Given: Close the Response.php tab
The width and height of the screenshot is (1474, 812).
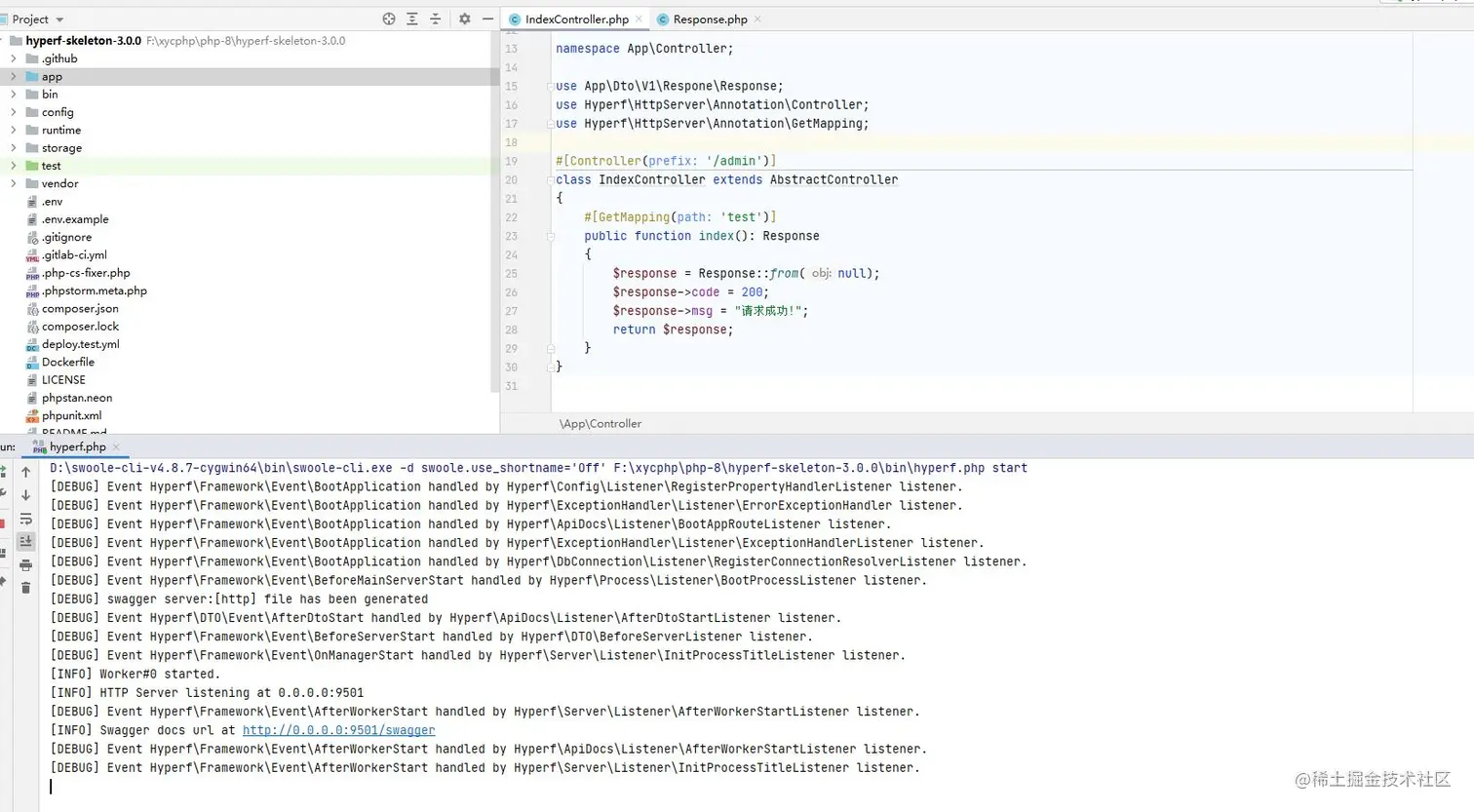Looking at the screenshot, I should 757,19.
